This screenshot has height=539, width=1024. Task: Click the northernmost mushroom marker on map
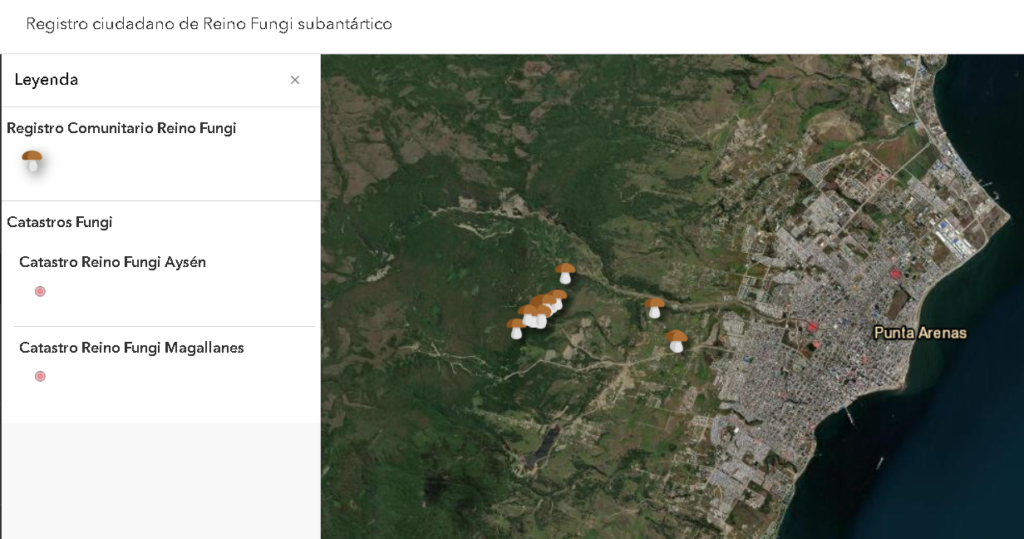click(x=565, y=273)
